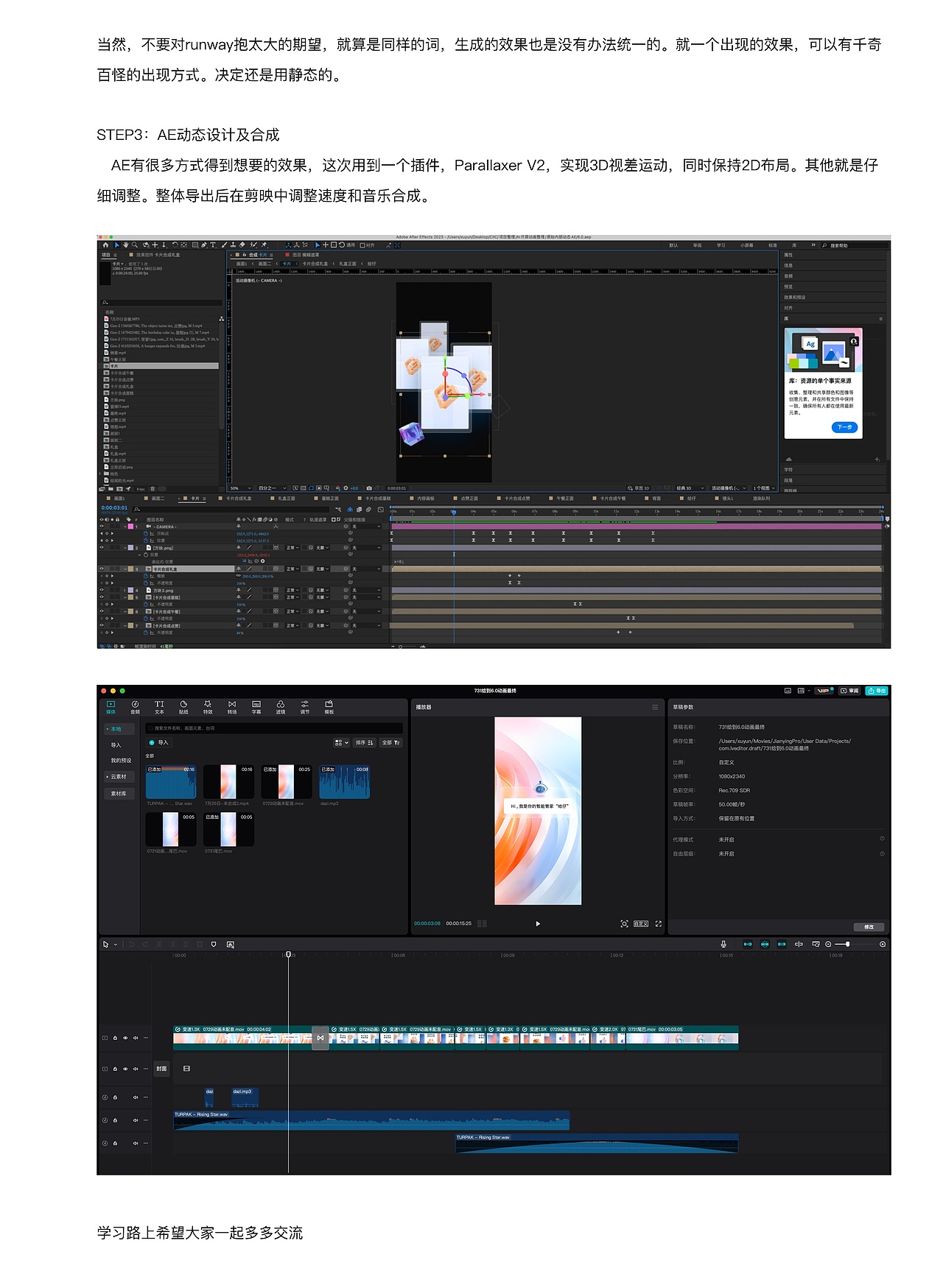Open the 文本 text panel in JianYing
The height and width of the screenshot is (1288, 943).
pos(159,707)
